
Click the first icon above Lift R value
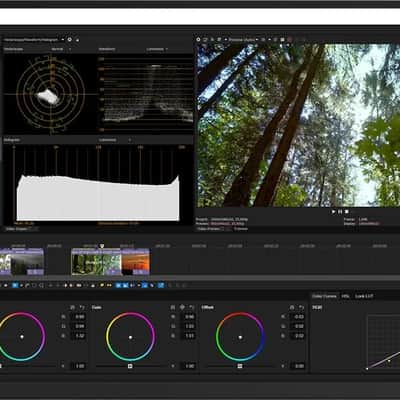click(73, 307)
